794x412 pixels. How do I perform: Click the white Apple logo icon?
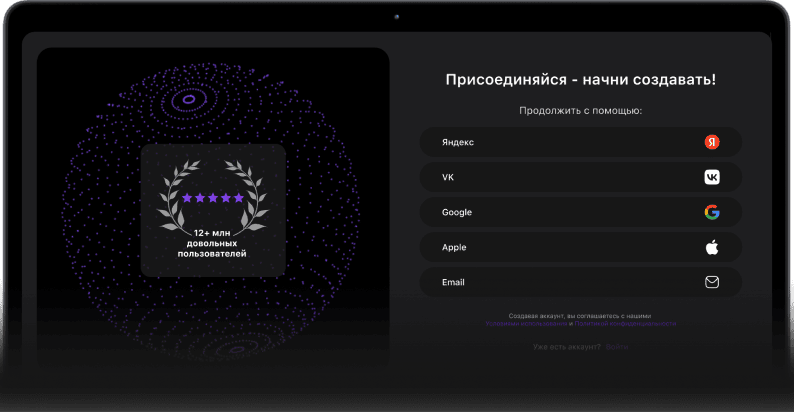(711, 247)
